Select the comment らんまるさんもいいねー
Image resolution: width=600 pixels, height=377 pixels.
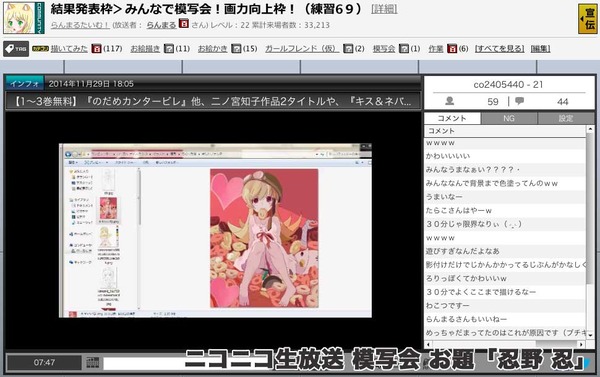[505, 319]
